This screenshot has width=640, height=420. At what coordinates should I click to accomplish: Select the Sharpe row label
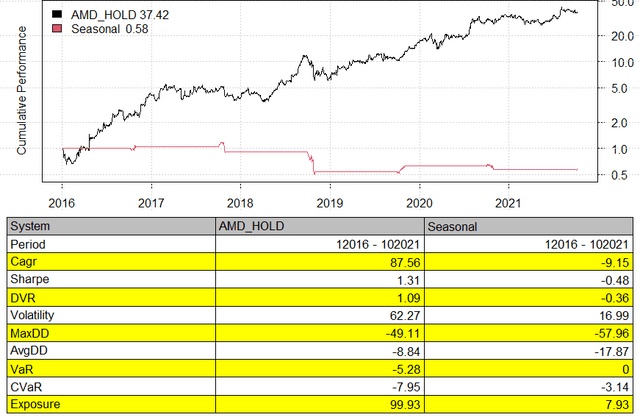30,280
